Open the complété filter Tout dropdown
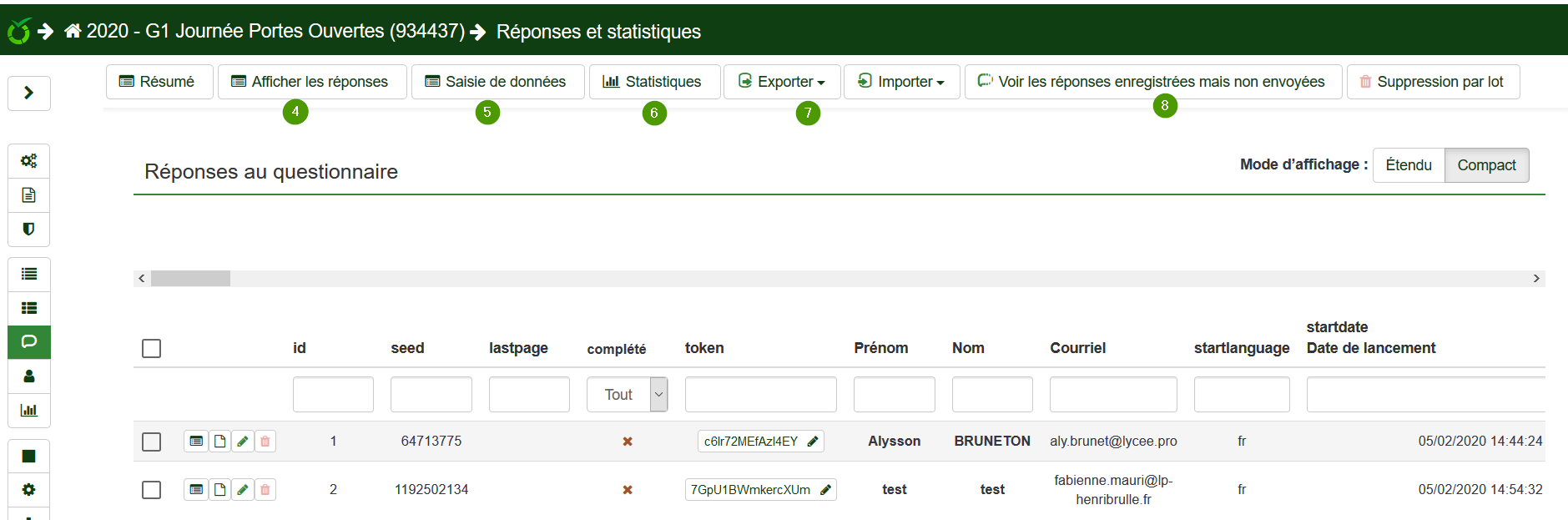The image size is (1568, 520). tap(627, 395)
